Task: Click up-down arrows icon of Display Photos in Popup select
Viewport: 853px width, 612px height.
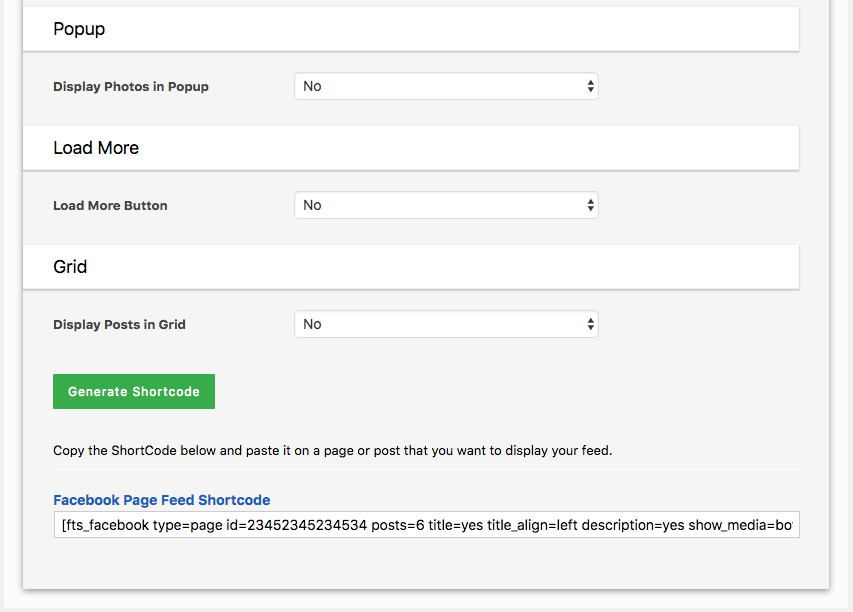Action: pos(590,86)
